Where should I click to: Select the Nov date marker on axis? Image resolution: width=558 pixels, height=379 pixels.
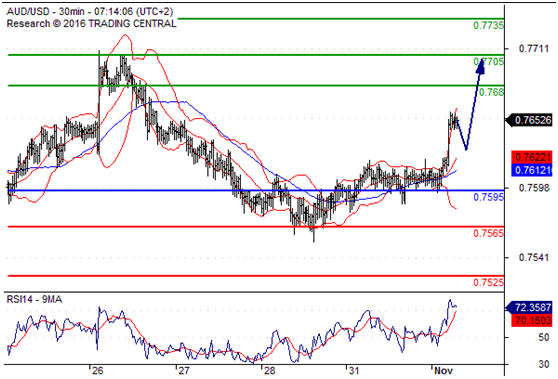[x=443, y=371]
